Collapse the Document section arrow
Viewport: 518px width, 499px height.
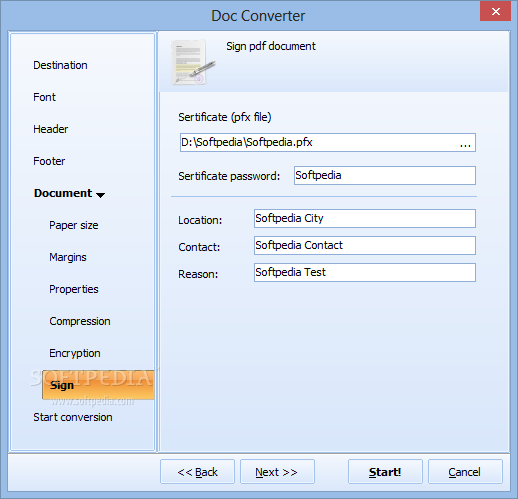[x=100, y=195]
